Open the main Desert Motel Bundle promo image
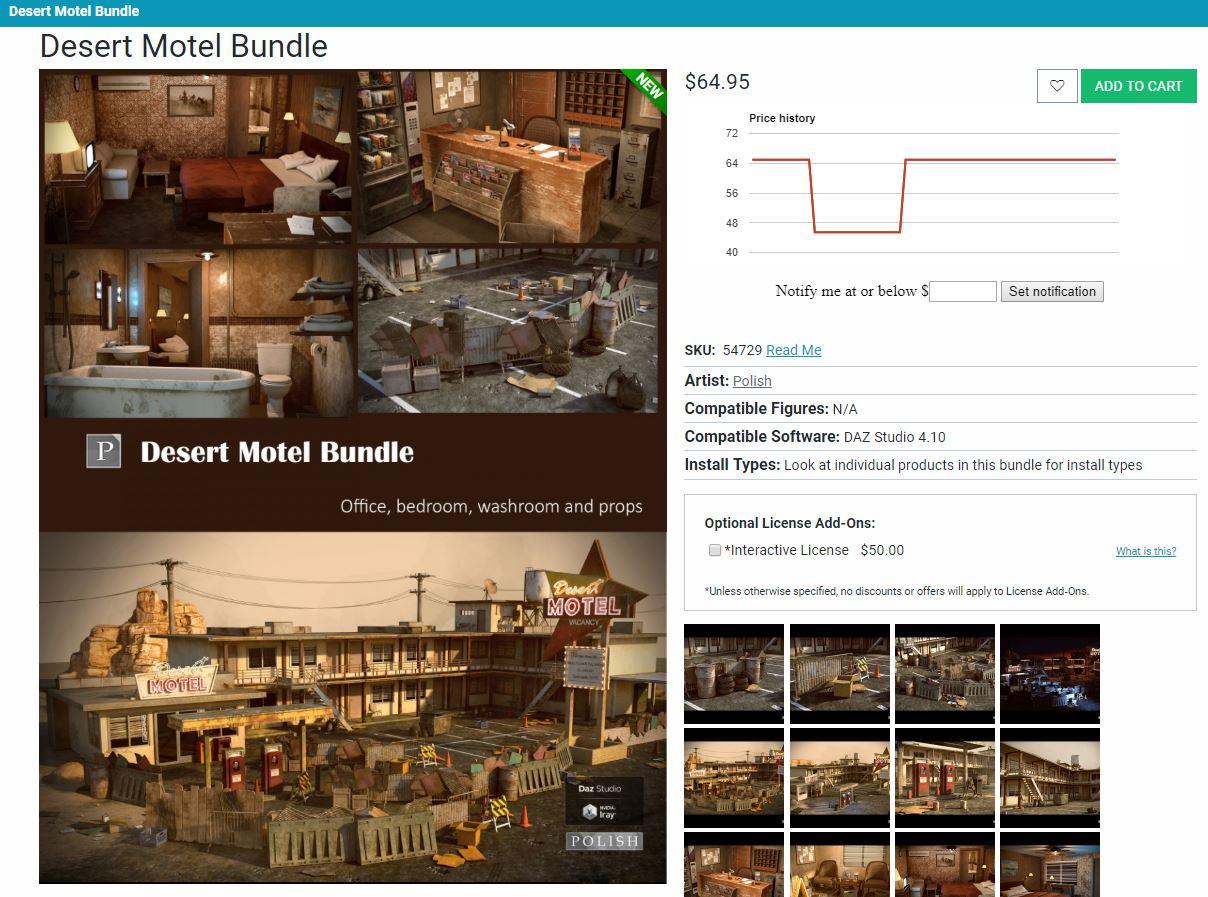The width and height of the screenshot is (1208, 897). coord(353,476)
